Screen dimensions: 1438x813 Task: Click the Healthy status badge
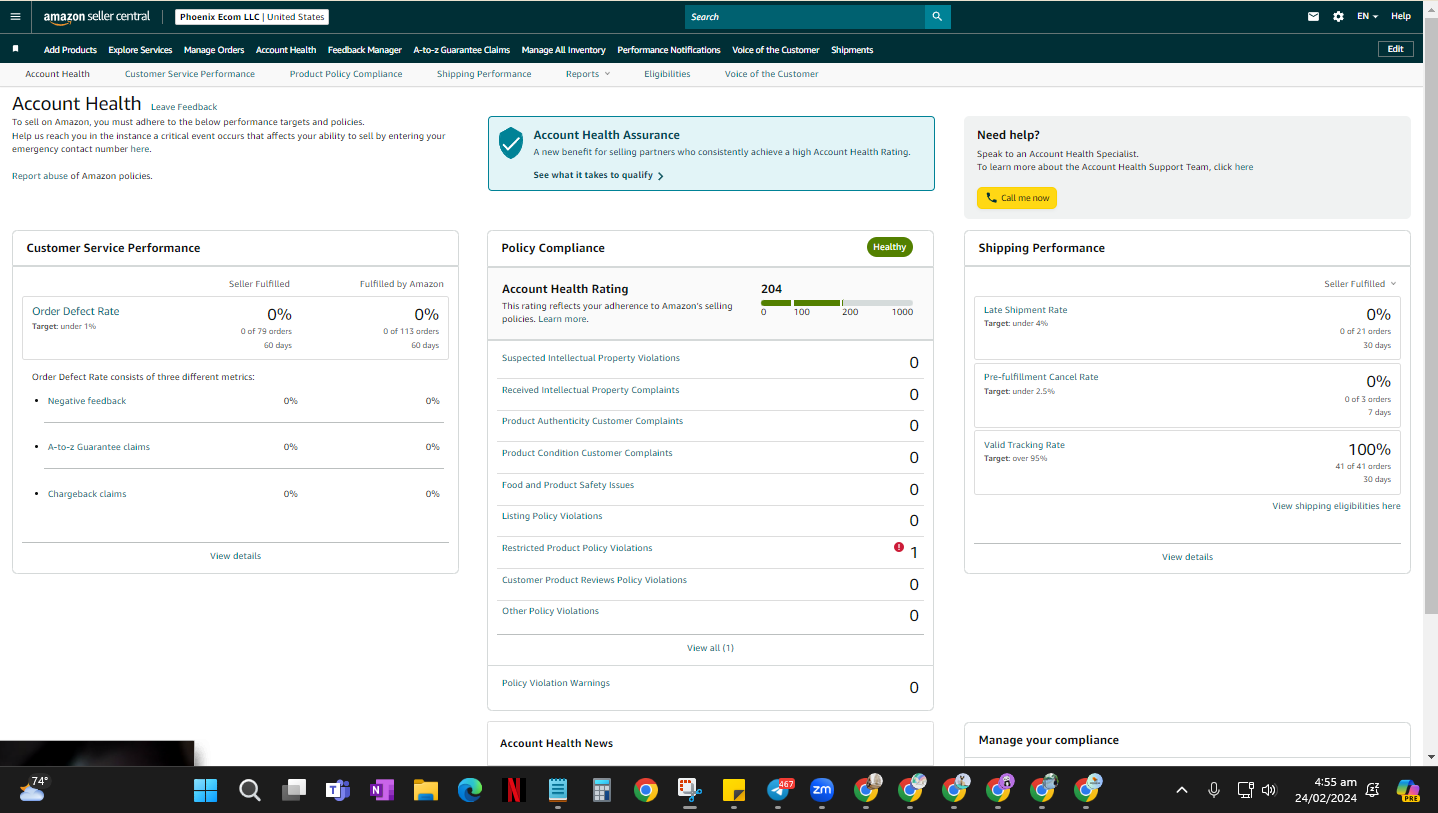tap(890, 247)
